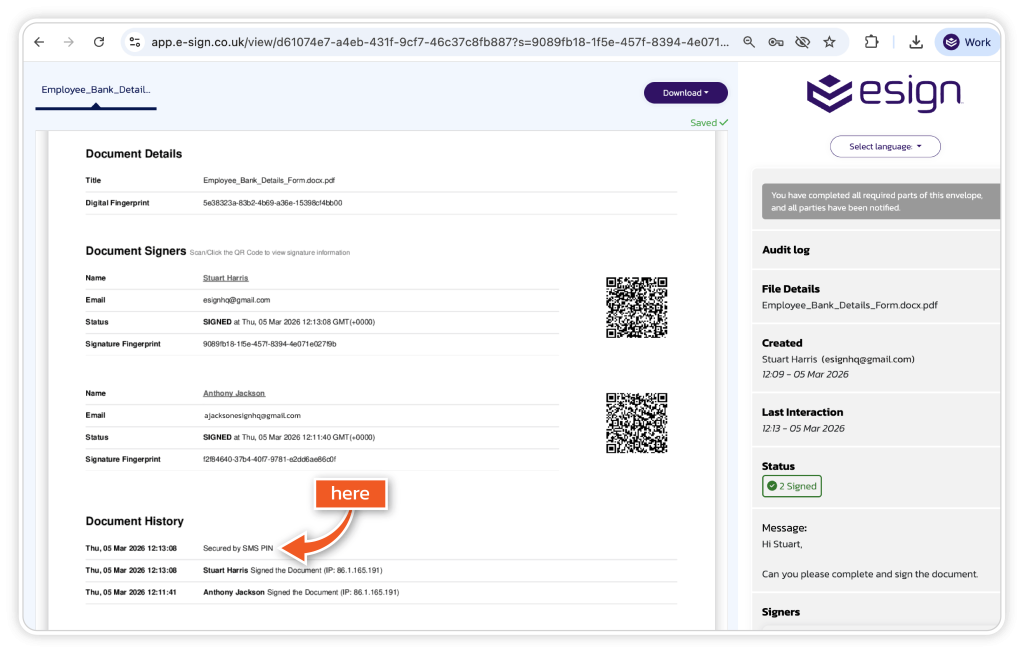This screenshot has height=654, width=1024.
Task: Switch to the Employee_Bank_Detail tab
Action: [x=96, y=90]
